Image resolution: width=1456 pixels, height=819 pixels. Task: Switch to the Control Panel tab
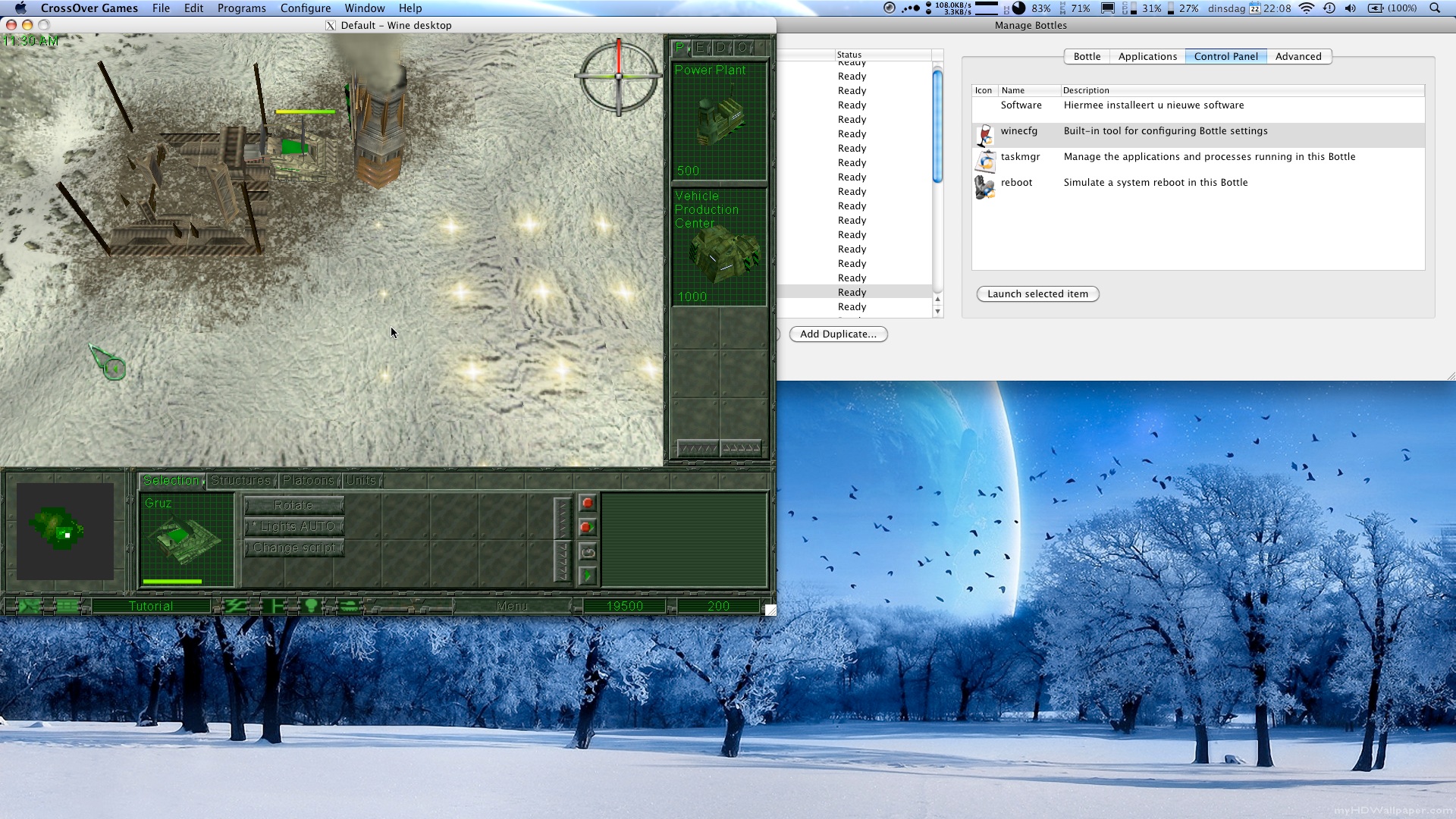click(1225, 57)
